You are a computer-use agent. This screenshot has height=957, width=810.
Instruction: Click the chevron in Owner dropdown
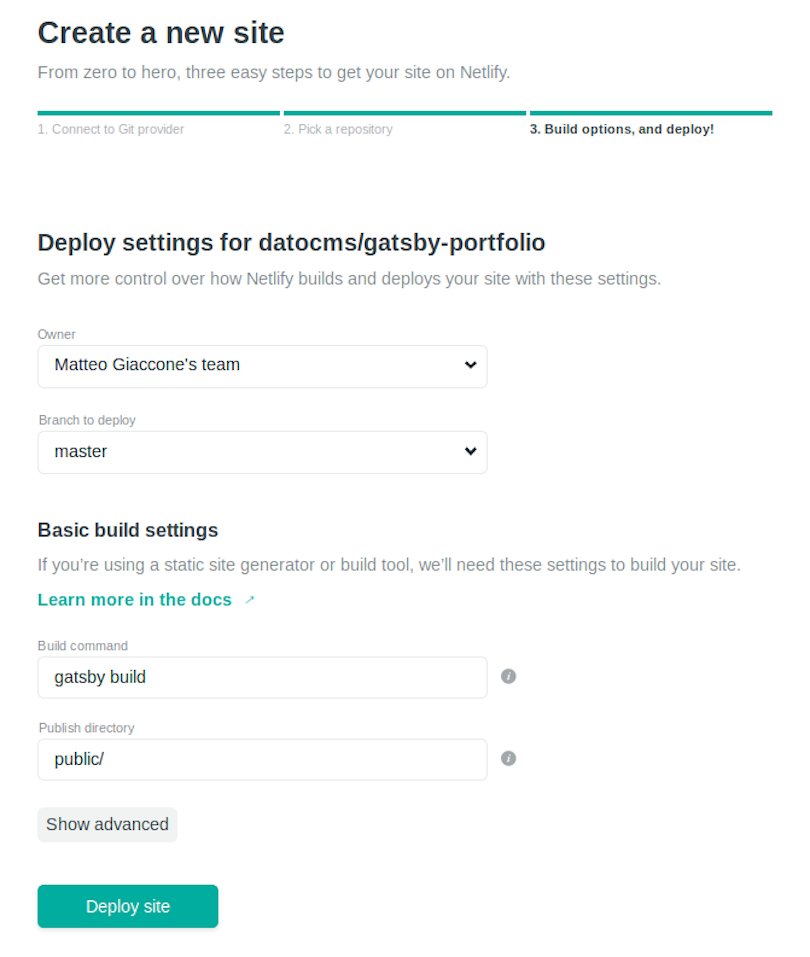tap(470, 365)
